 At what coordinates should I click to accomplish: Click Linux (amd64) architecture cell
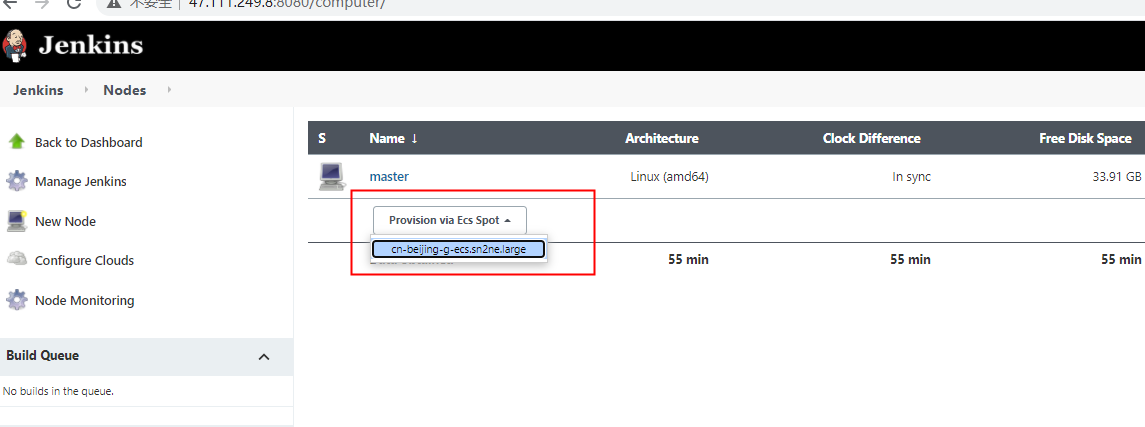(x=670, y=177)
